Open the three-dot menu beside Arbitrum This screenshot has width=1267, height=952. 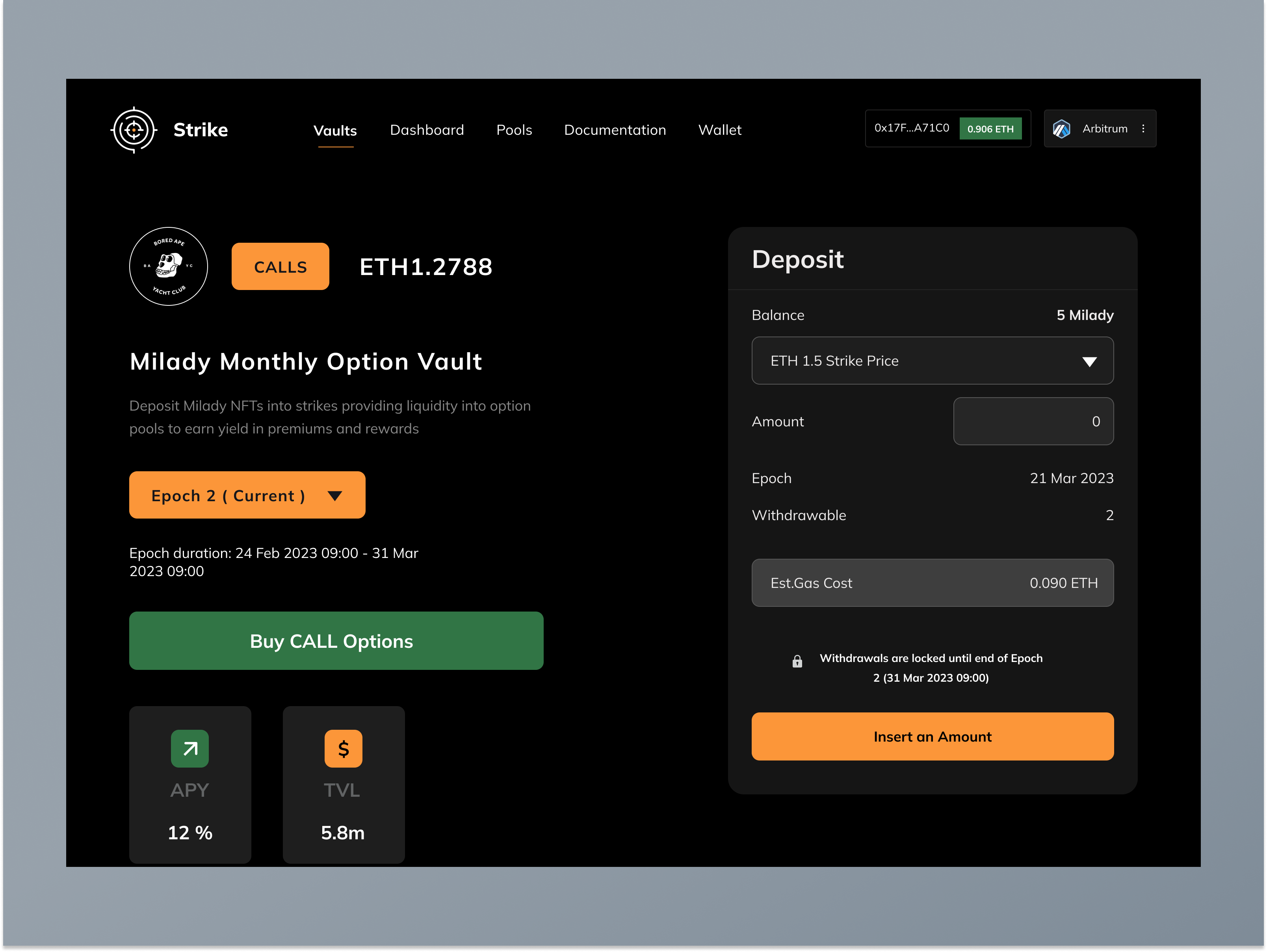pyautogui.click(x=1143, y=129)
